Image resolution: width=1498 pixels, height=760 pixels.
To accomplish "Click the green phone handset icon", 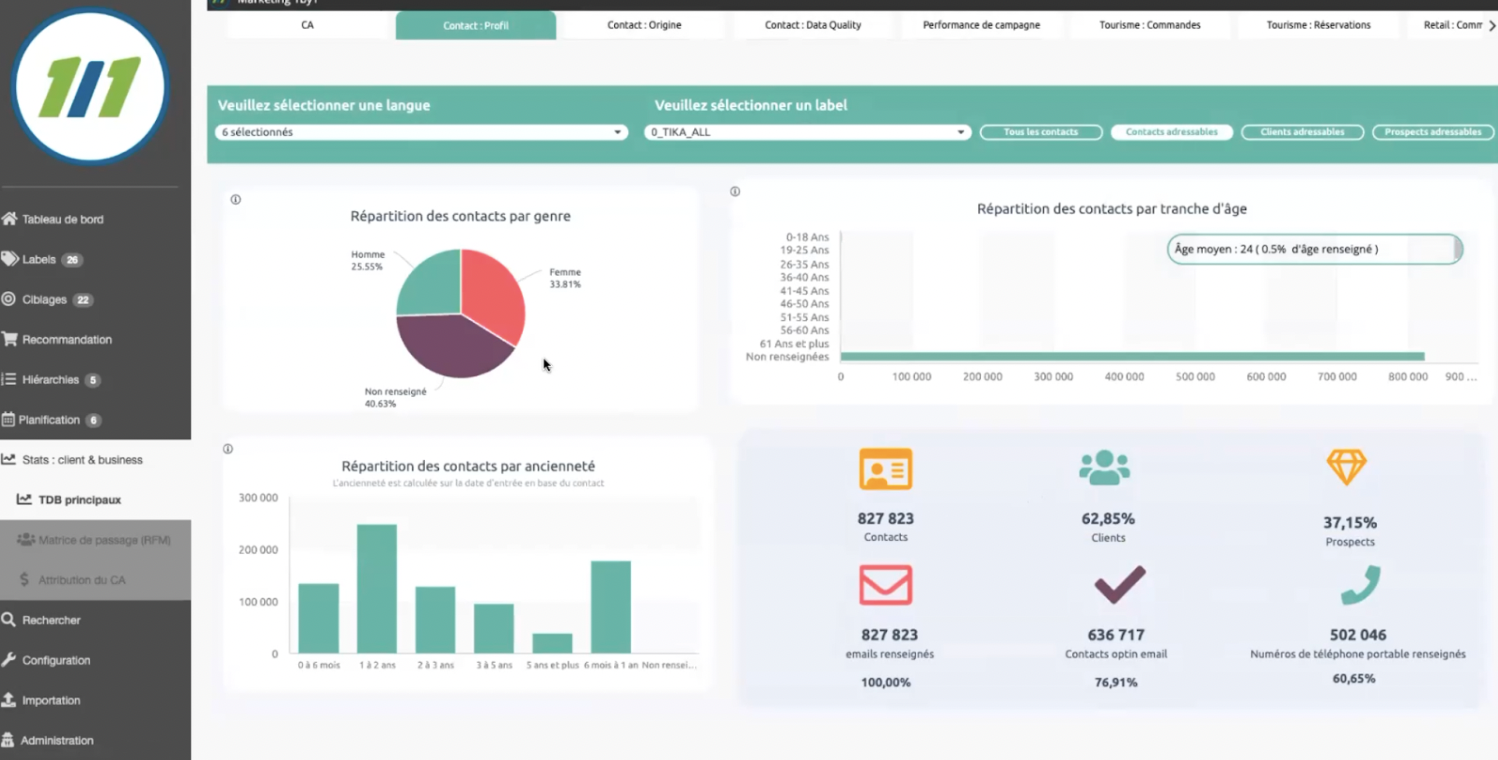I will (1360, 585).
